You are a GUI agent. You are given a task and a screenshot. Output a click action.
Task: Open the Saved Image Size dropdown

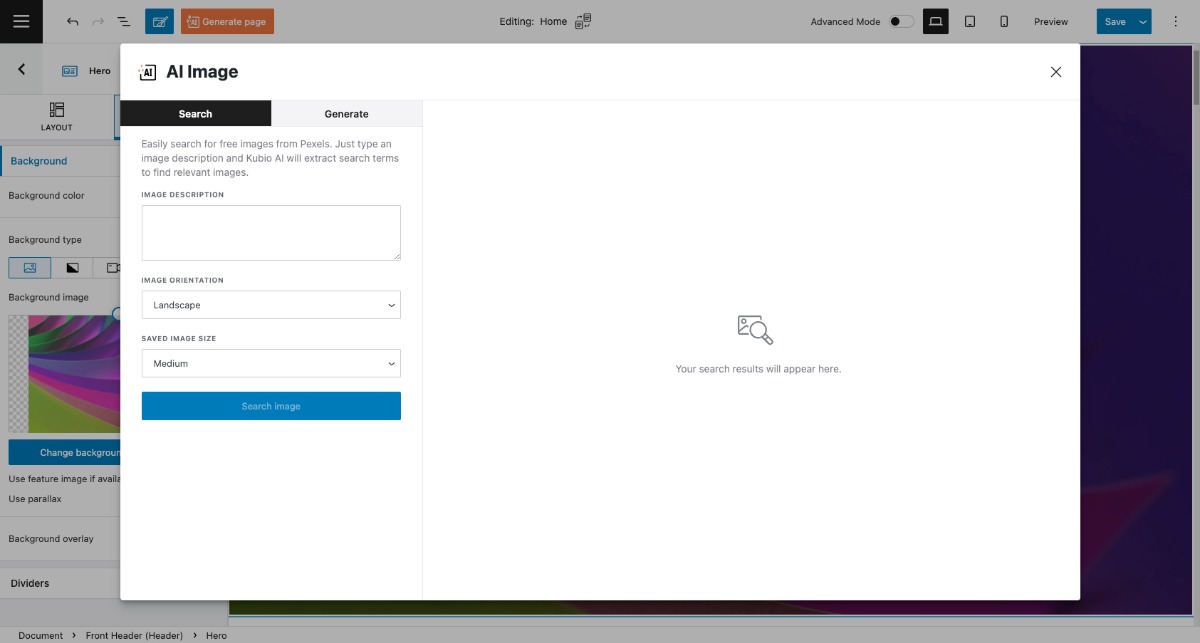pos(271,364)
